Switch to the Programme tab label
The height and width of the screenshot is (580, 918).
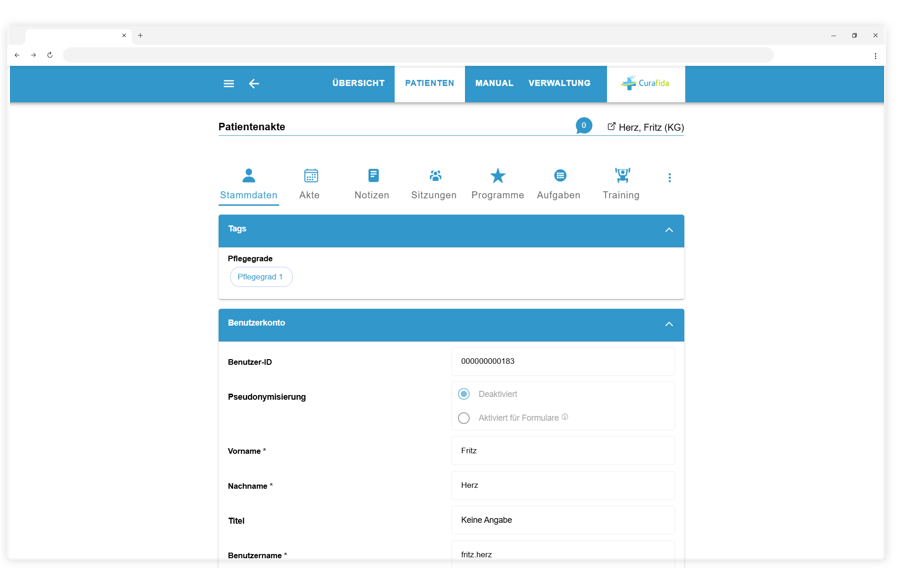498,195
